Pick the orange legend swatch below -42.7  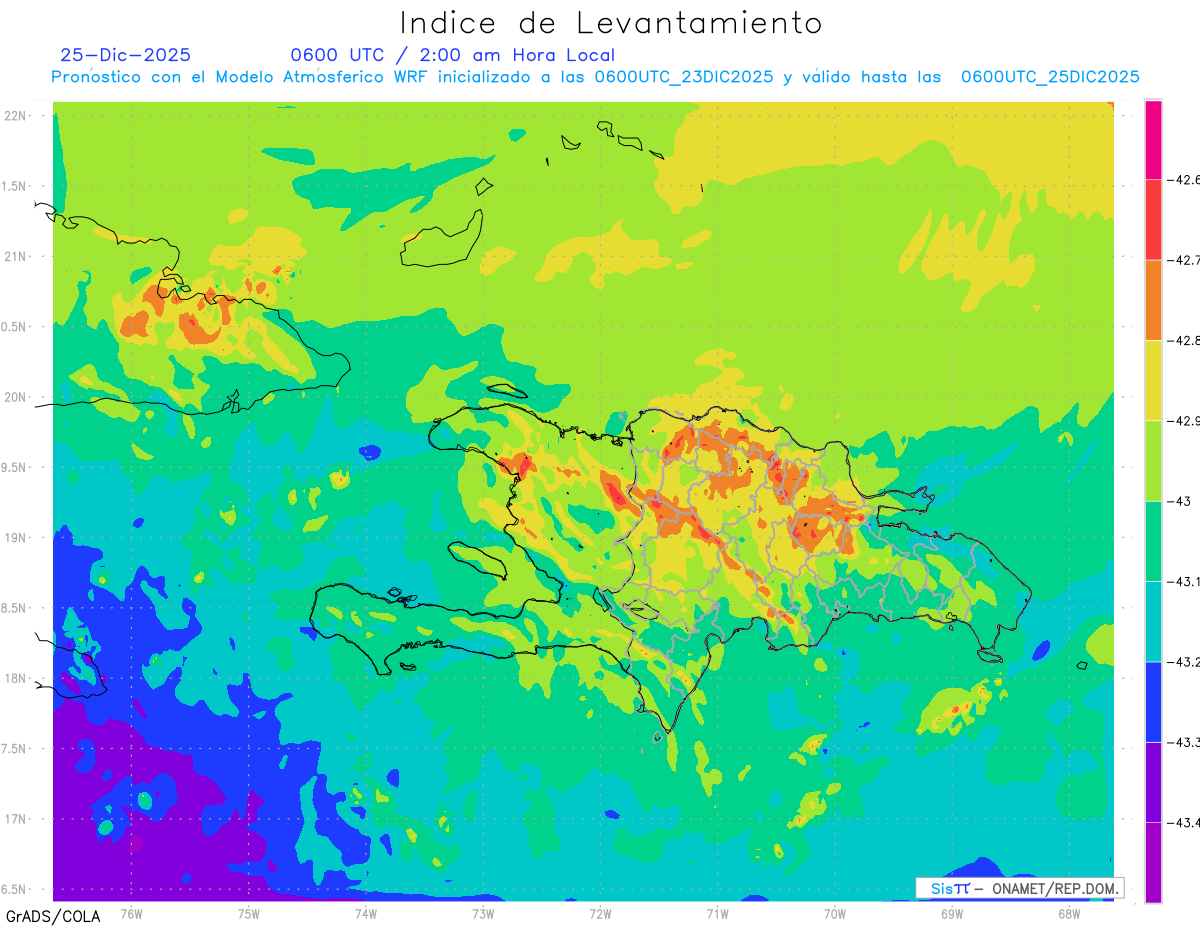tap(1153, 300)
